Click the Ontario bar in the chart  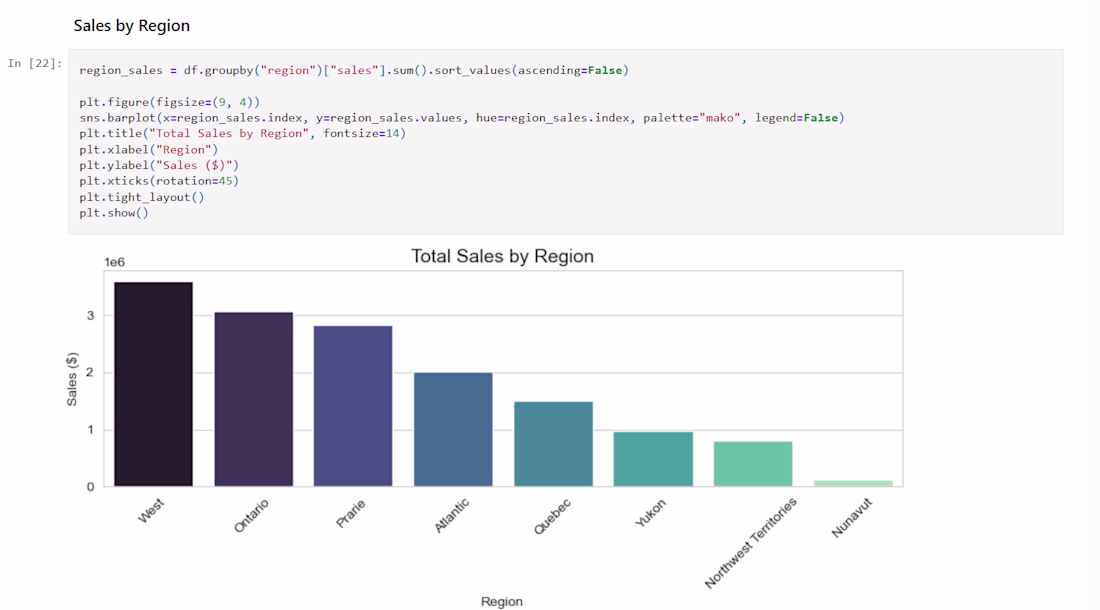point(254,400)
